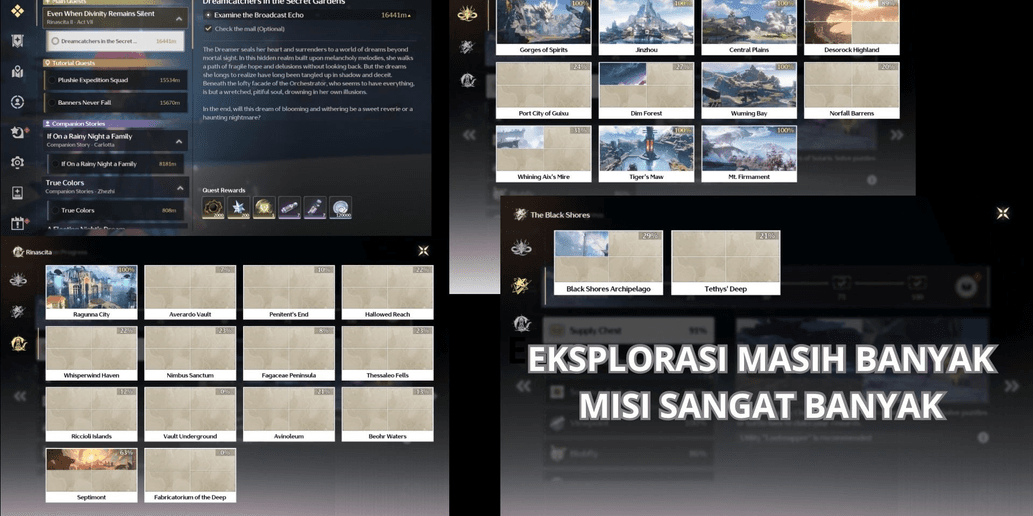Open the calendar alert sidebar icon
This screenshot has width=1033, height=516.
click(x=18, y=223)
